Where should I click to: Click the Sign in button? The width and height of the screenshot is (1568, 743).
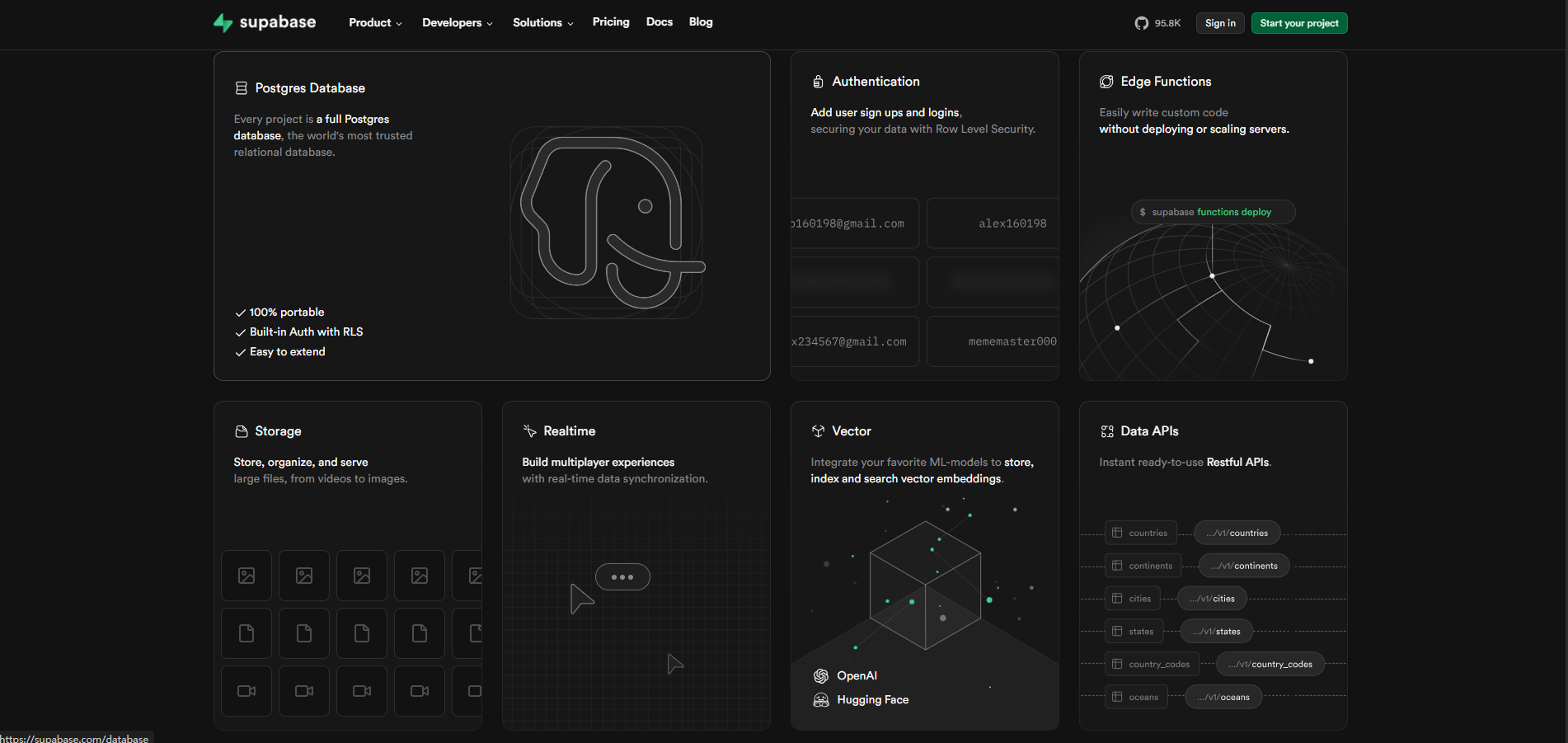tap(1219, 23)
